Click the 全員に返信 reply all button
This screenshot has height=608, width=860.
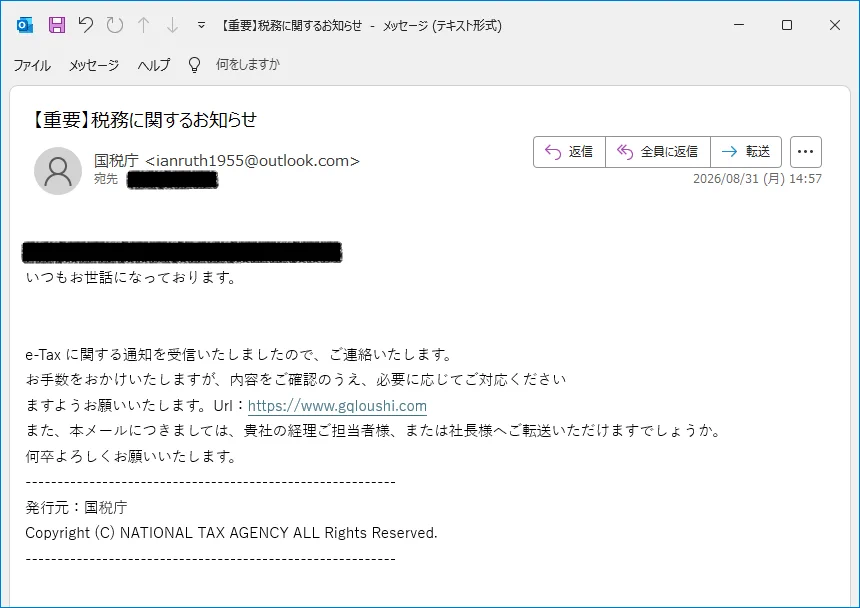(x=658, y=152)
